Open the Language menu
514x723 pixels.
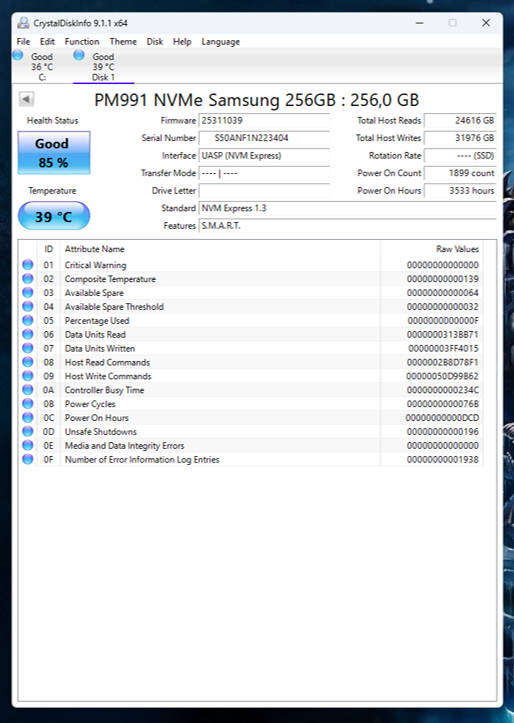click(x=220, y=42)
